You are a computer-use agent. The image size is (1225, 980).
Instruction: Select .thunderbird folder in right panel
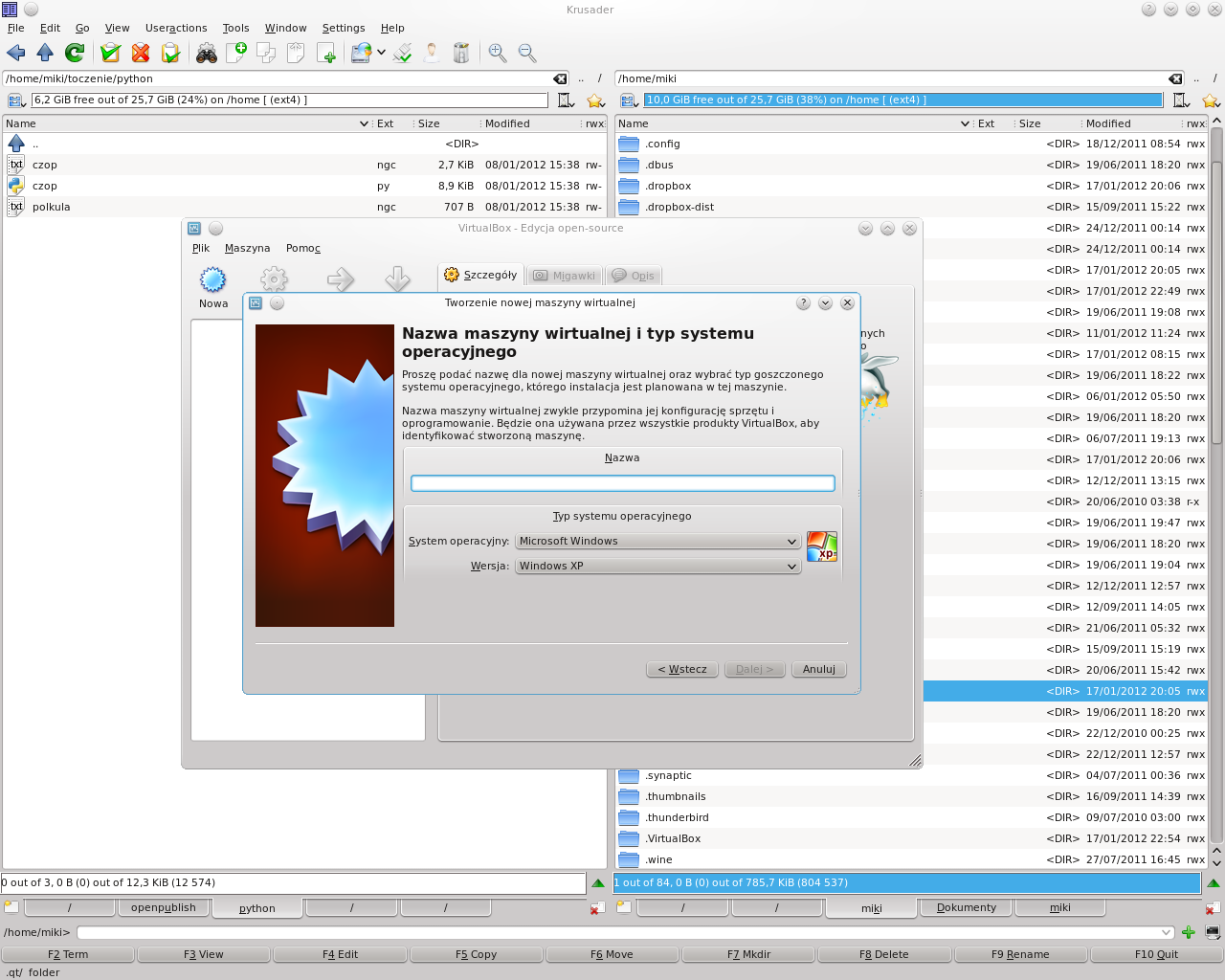click(911, 817)
